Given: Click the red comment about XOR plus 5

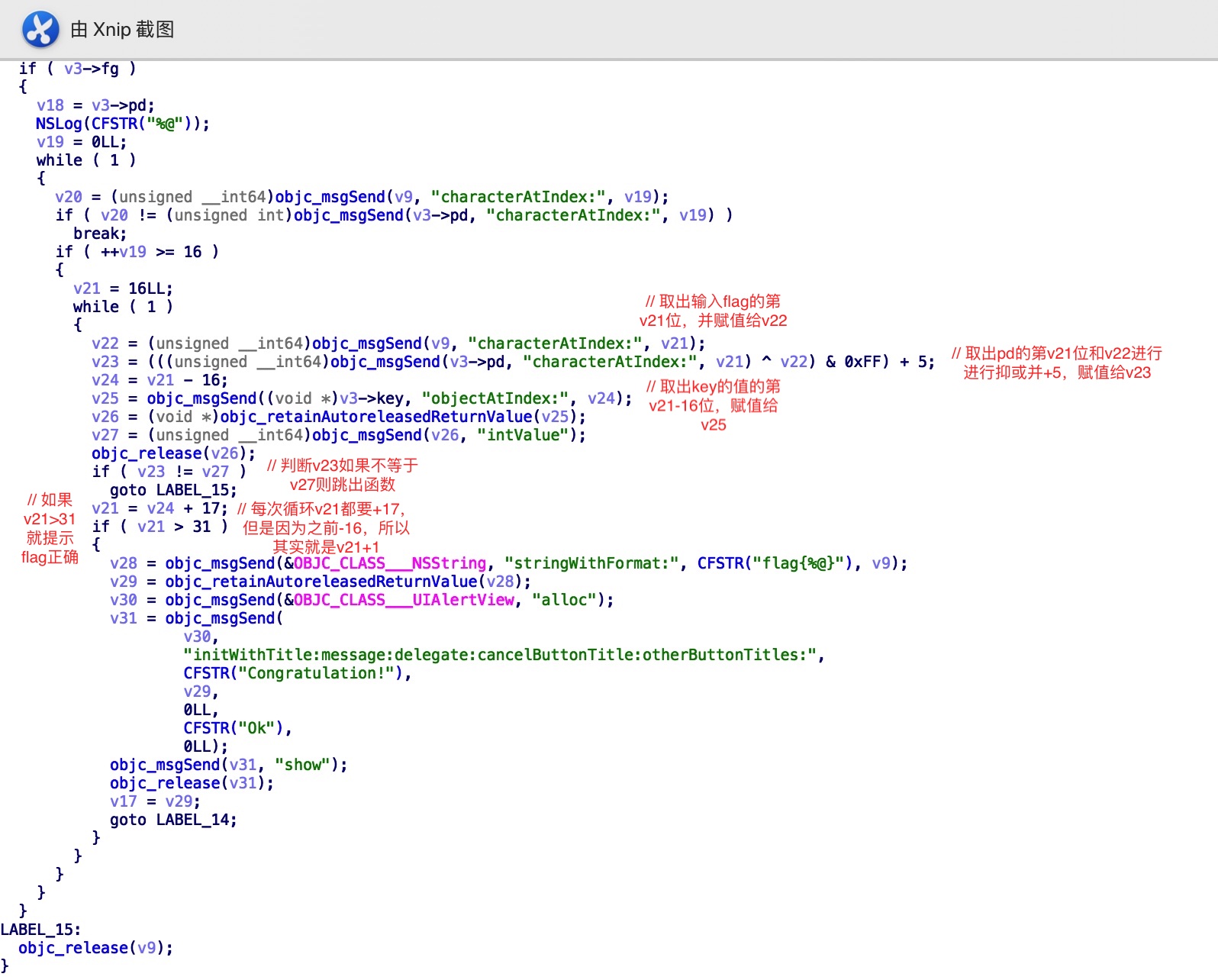Looking at the screenshot, I should point(1056,363).
